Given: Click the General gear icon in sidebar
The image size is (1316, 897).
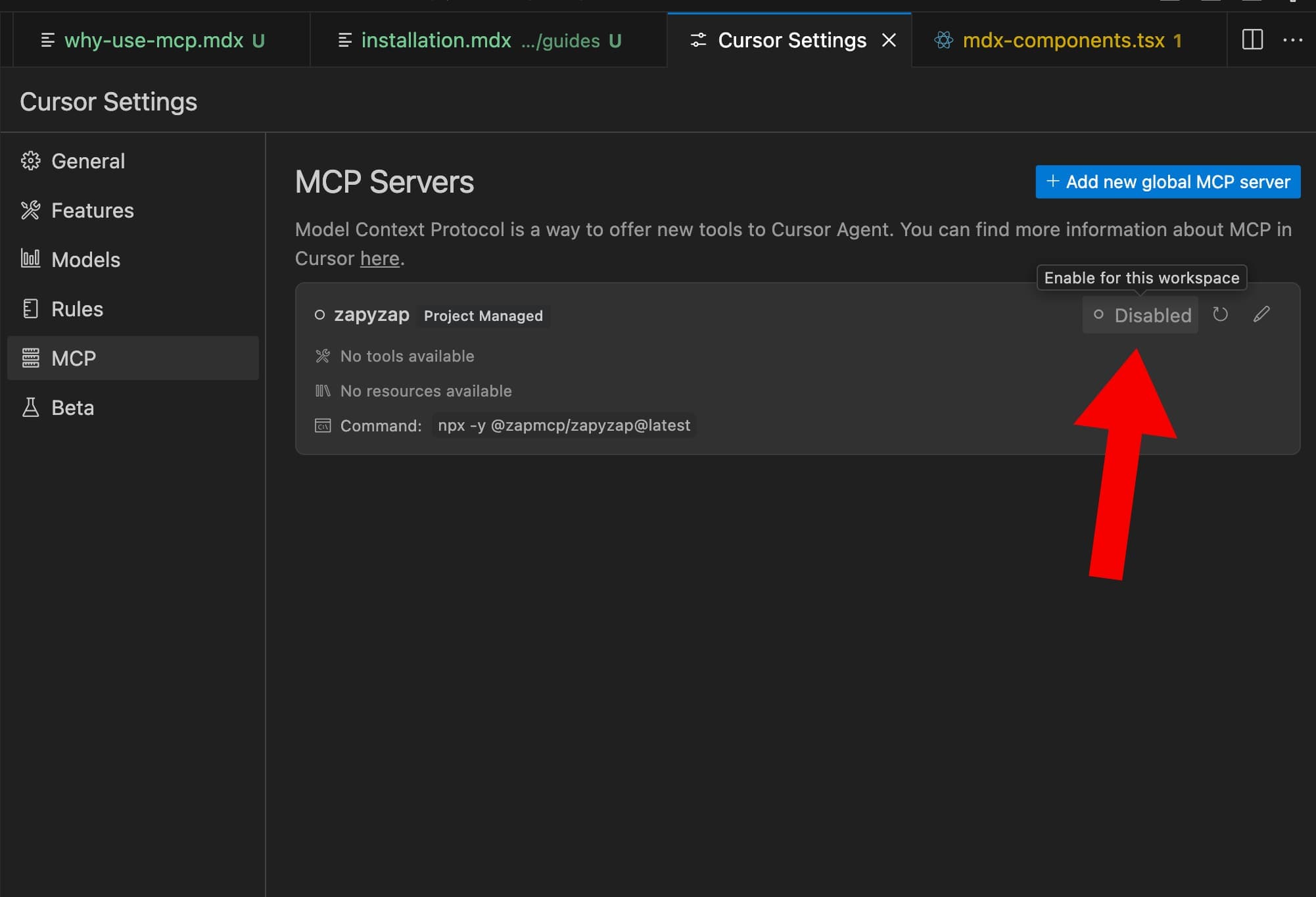Looking at the screenshot, I should coord(30,161).
